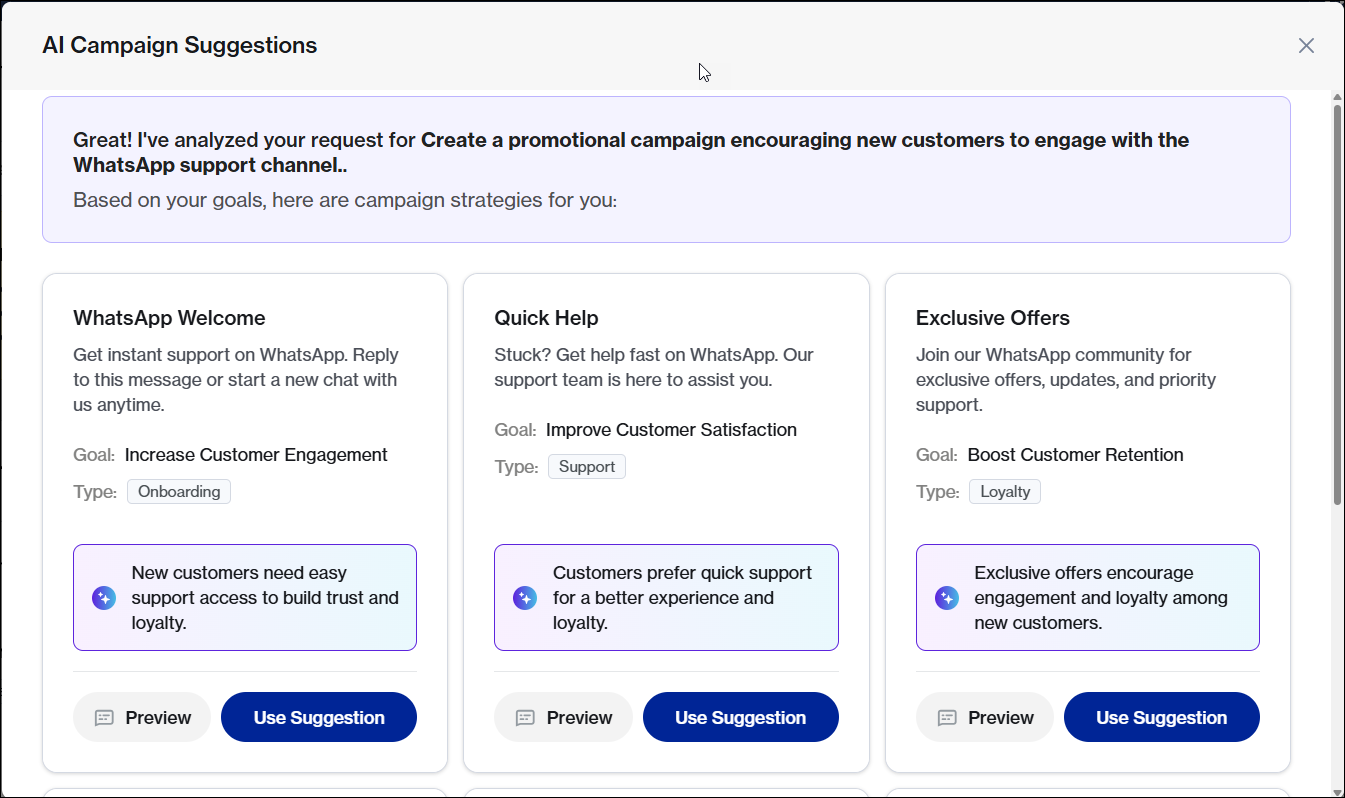Click the Preview message icon for Exclusive Offers
Screen dimensions: 1345x798
coord(947,718)
